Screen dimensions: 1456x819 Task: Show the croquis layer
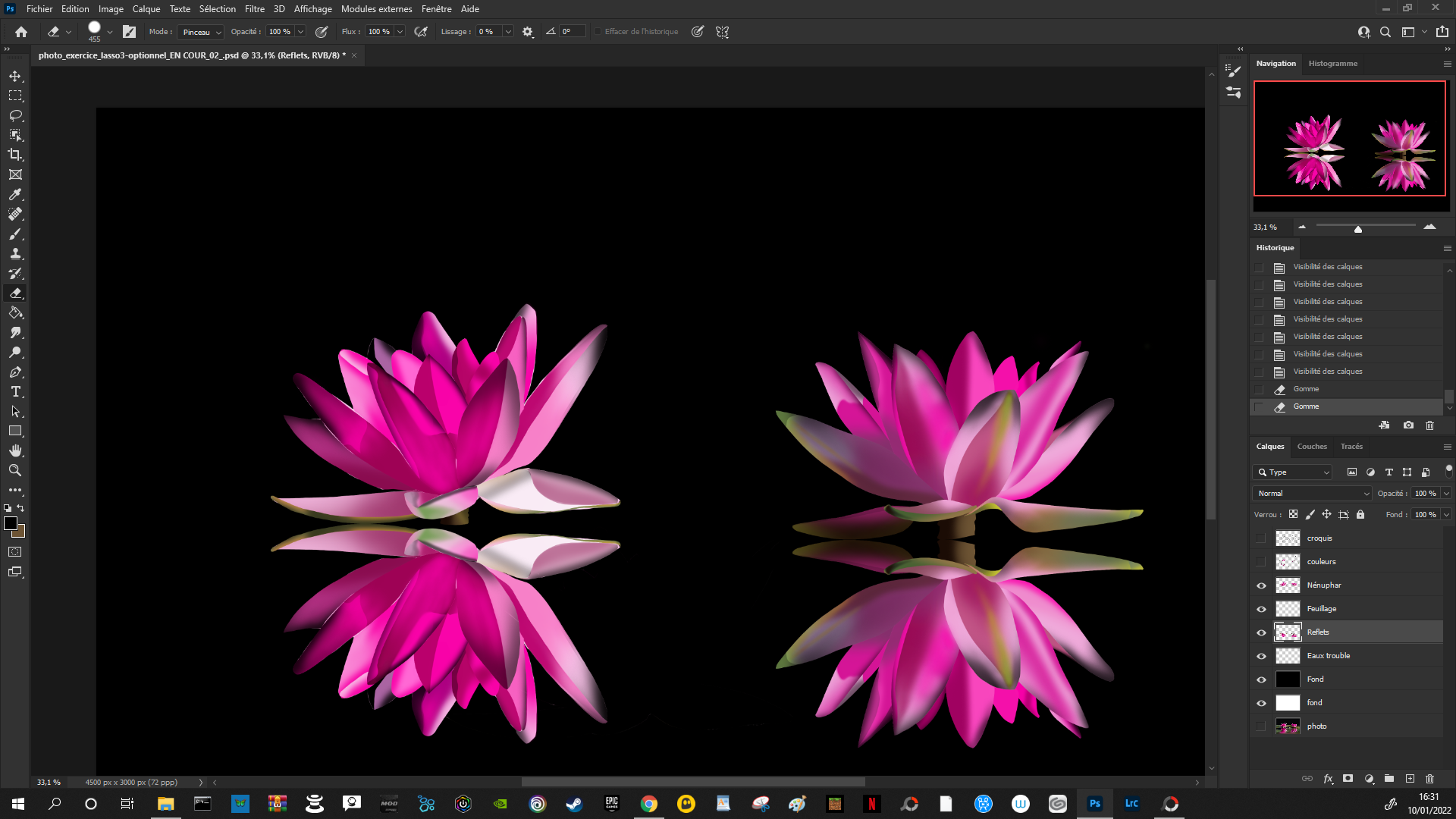pos(1261,538)
